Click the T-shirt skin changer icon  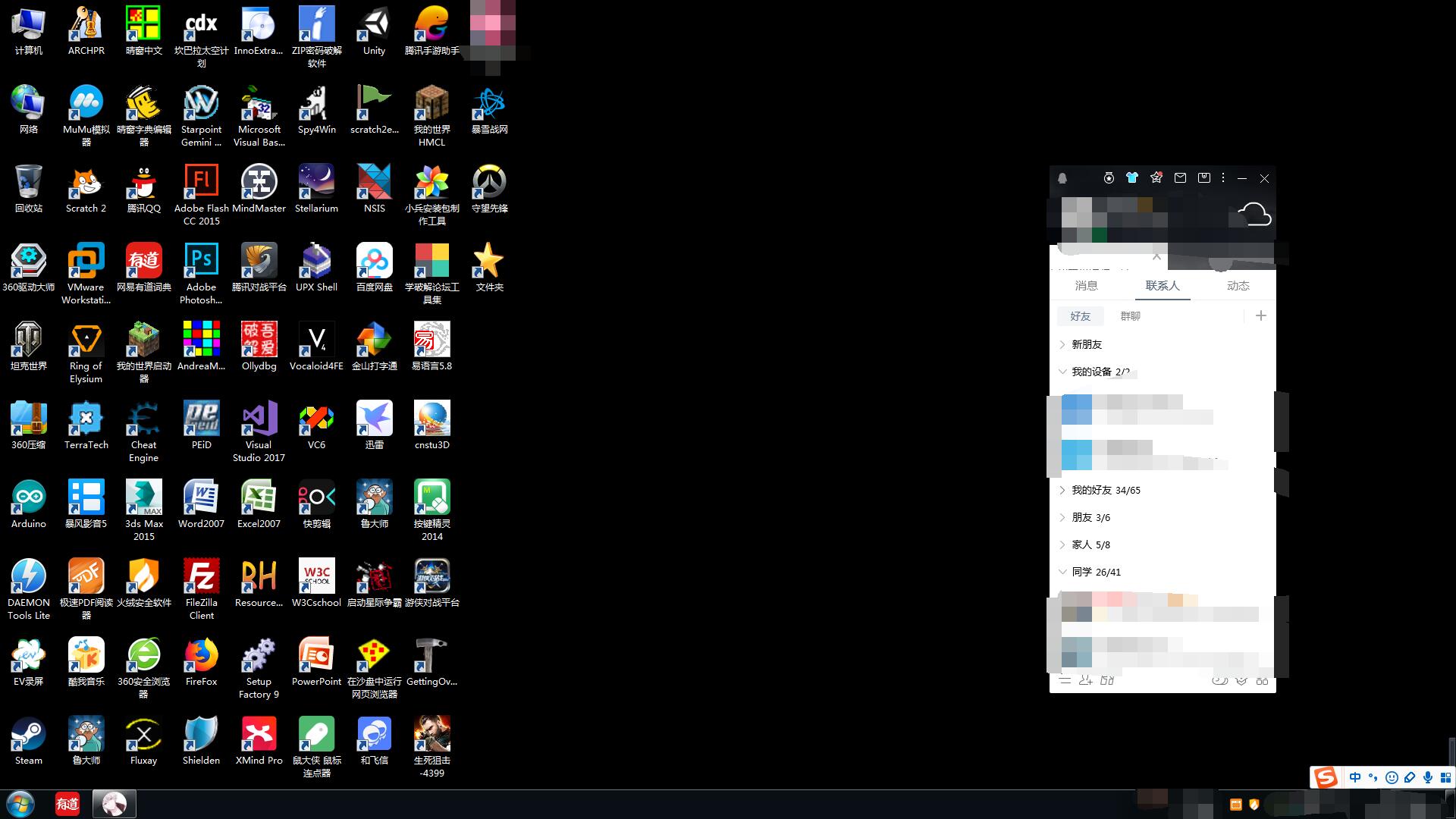click(1132, 178)
